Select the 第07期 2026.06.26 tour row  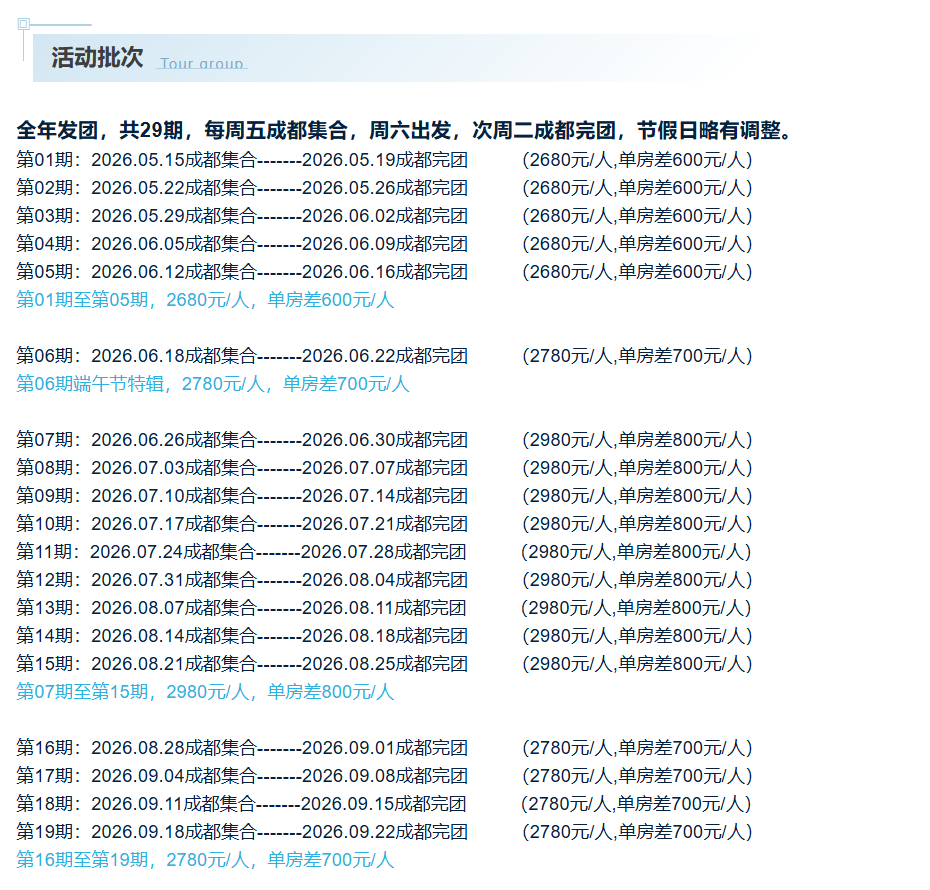click(384, 440)
